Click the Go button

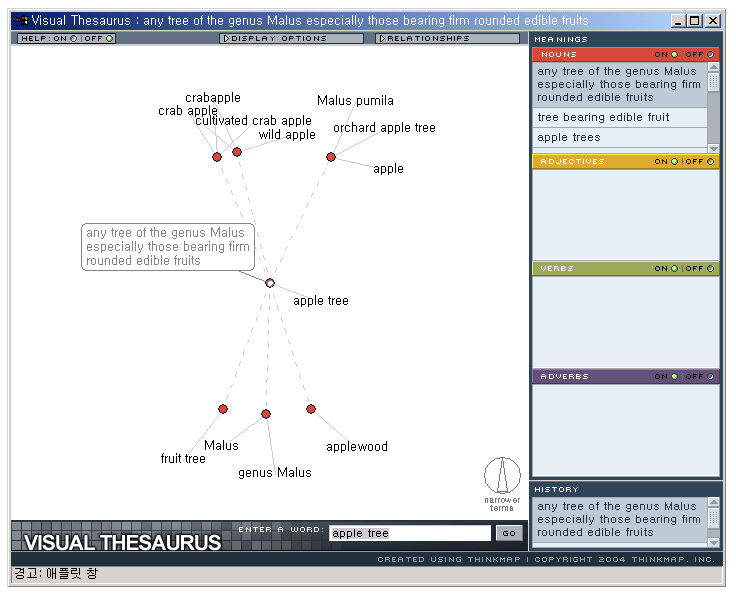click(509, 533)
